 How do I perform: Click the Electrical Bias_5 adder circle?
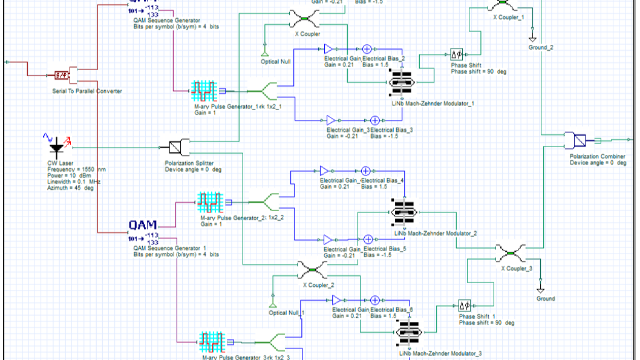pyautogui.click(x=368, y=239)
